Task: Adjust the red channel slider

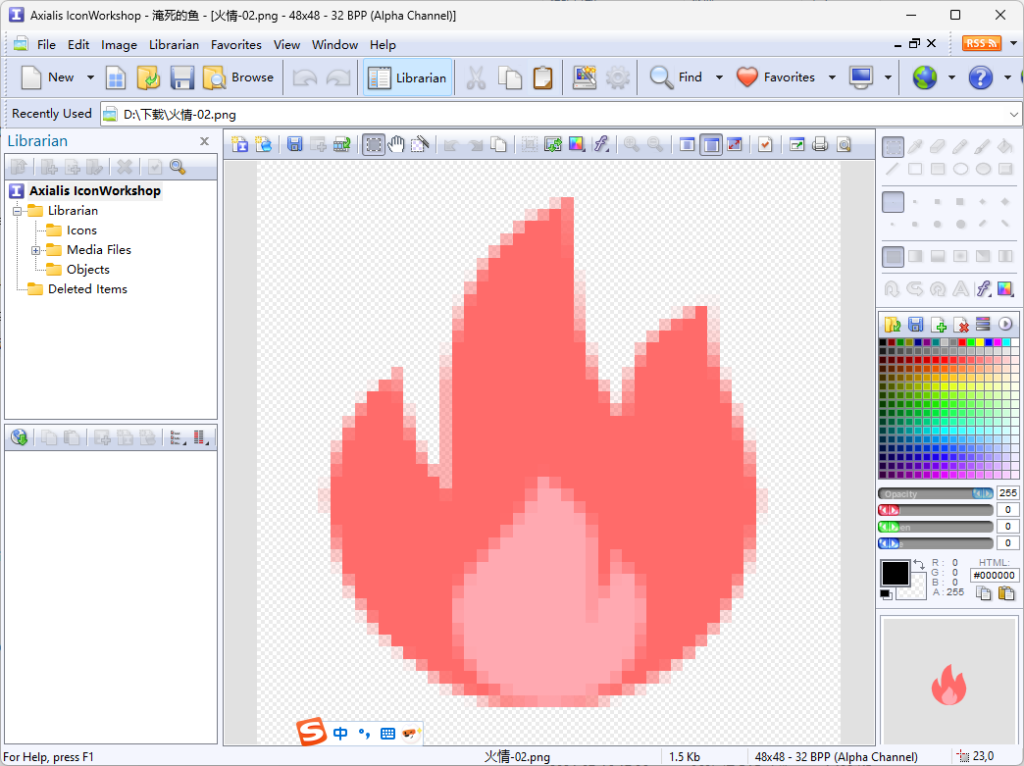Action: (x=935, y=510)
